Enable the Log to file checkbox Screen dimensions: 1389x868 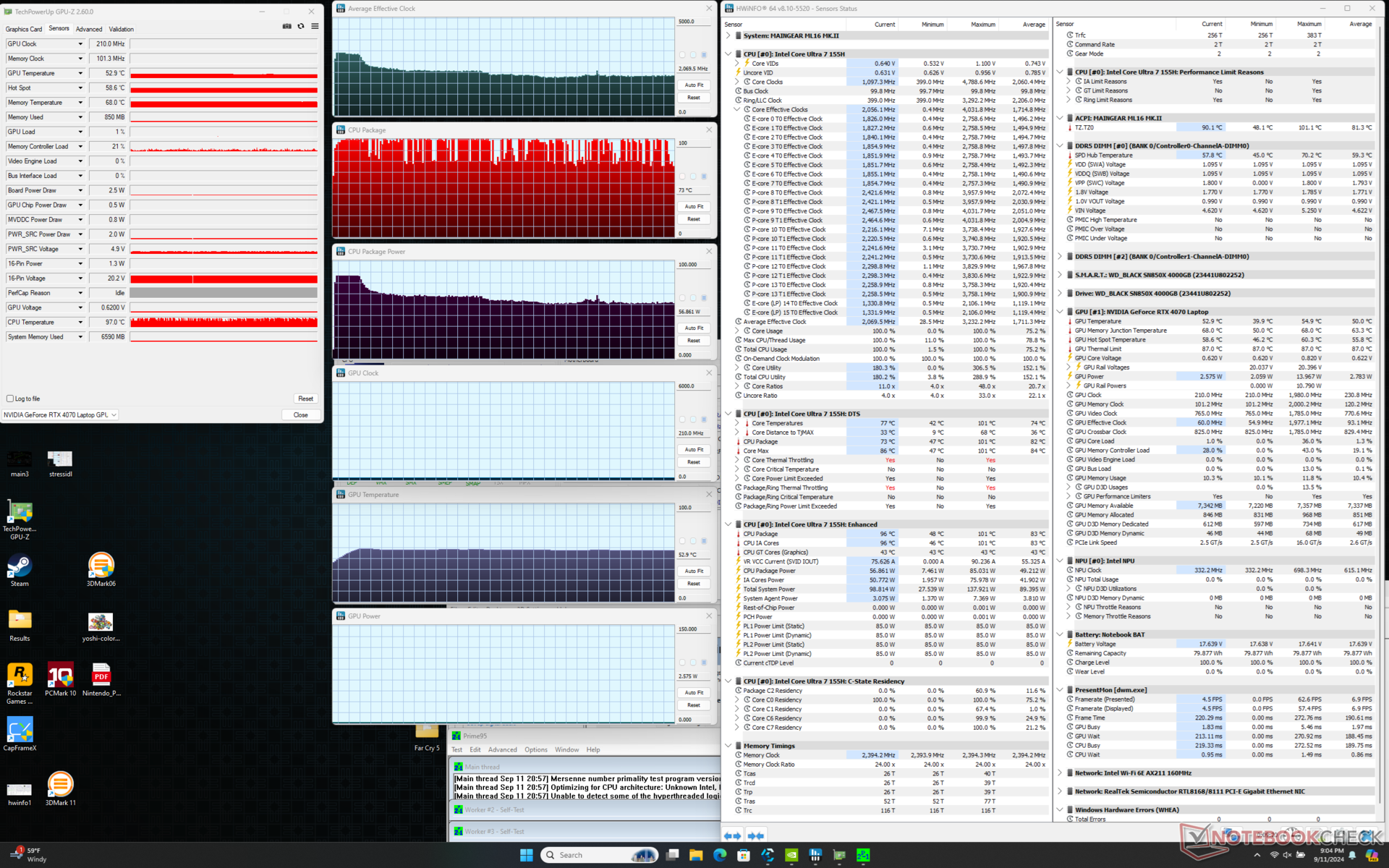[x=10, y=399]
